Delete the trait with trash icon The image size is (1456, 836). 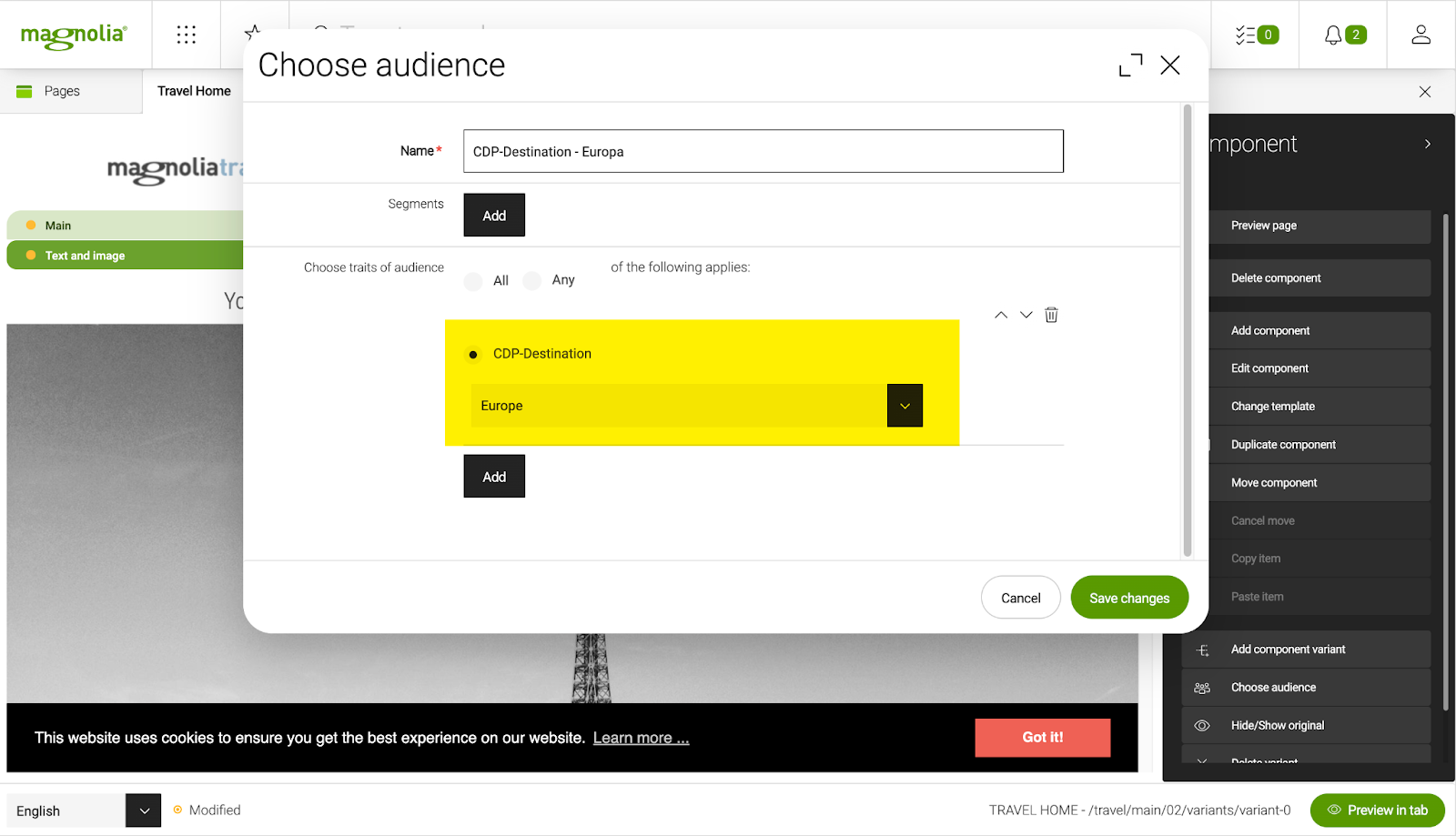tap(1051, 315)
